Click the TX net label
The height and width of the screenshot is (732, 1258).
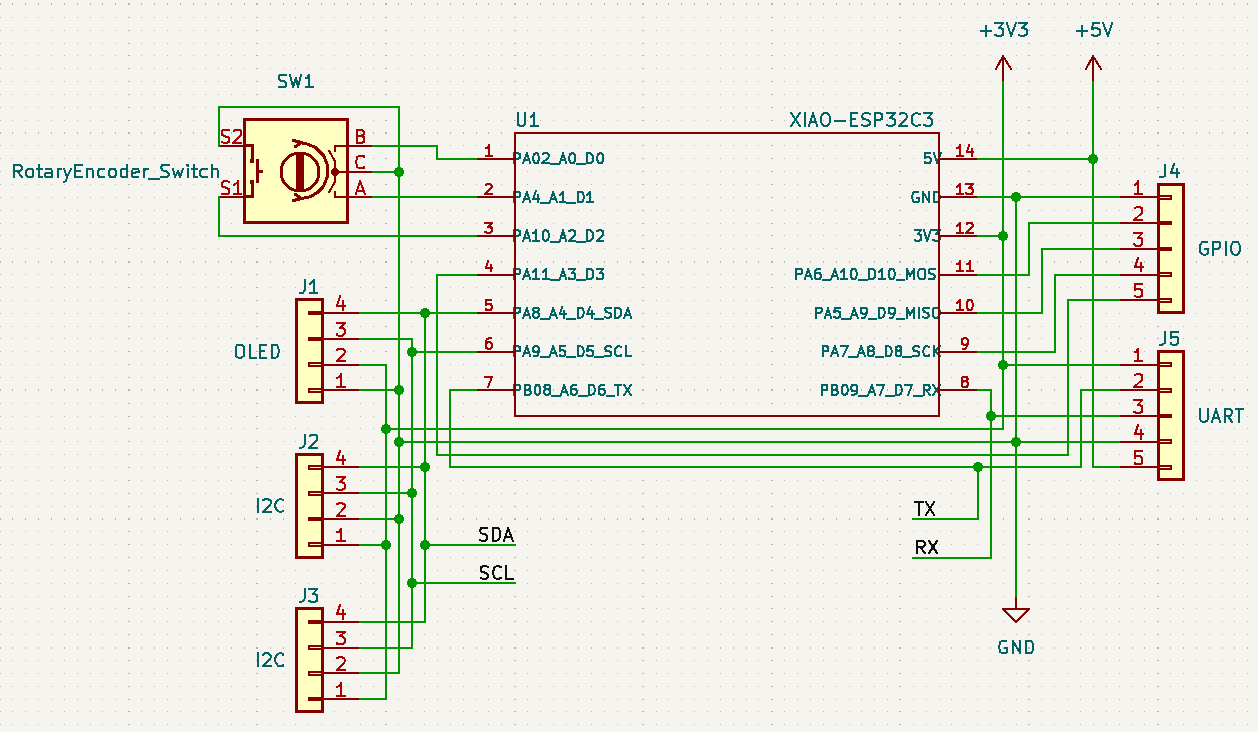click(925, 510)
